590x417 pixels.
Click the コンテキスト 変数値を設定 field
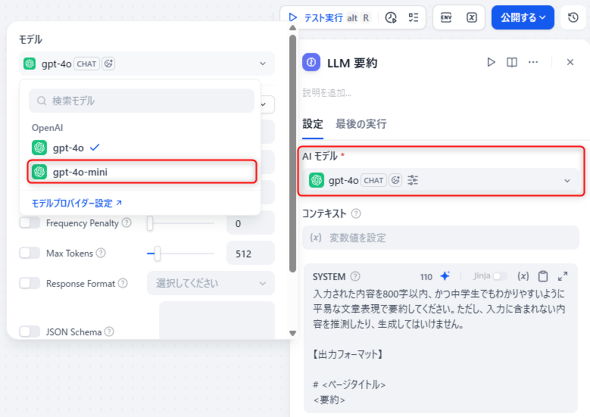coord(441,237)
